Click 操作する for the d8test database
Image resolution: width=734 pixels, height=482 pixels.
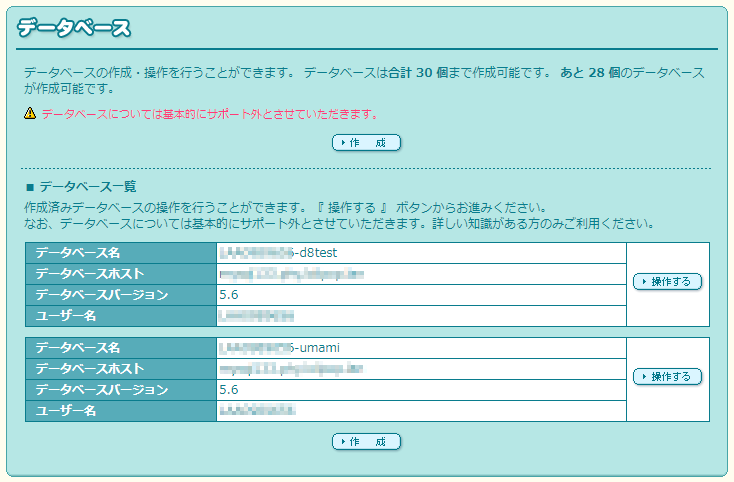point(668,282)
